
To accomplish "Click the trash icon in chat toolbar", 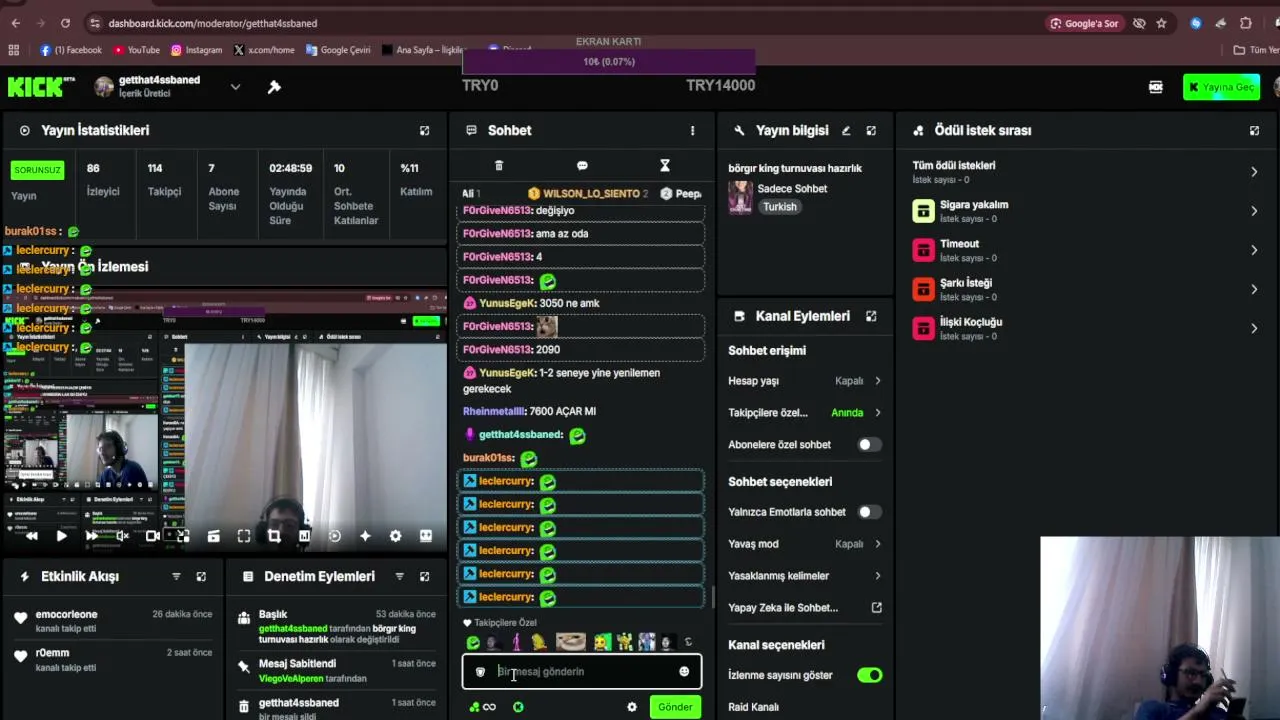I will 499,165.
